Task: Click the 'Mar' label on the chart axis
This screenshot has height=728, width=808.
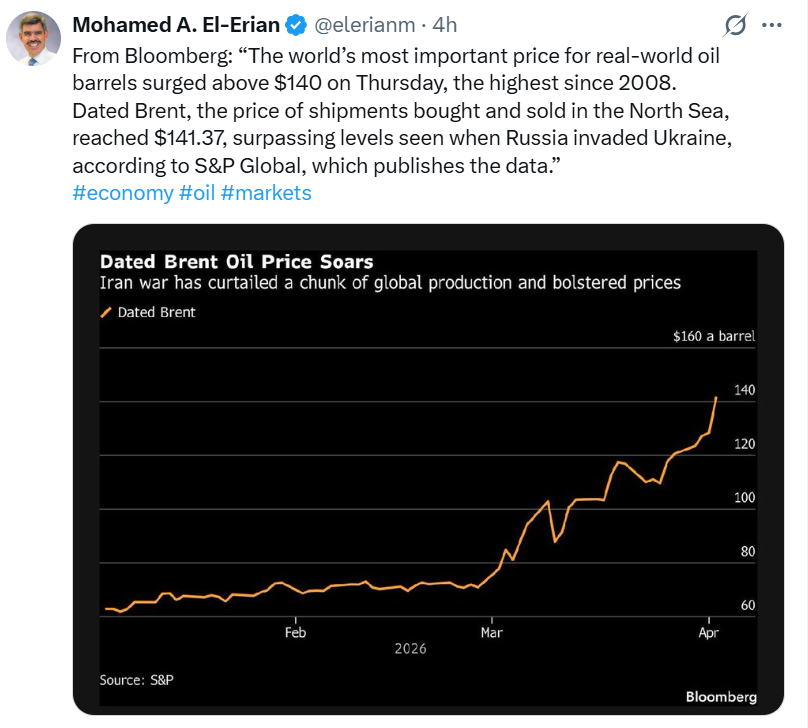Action: (491, 632)
